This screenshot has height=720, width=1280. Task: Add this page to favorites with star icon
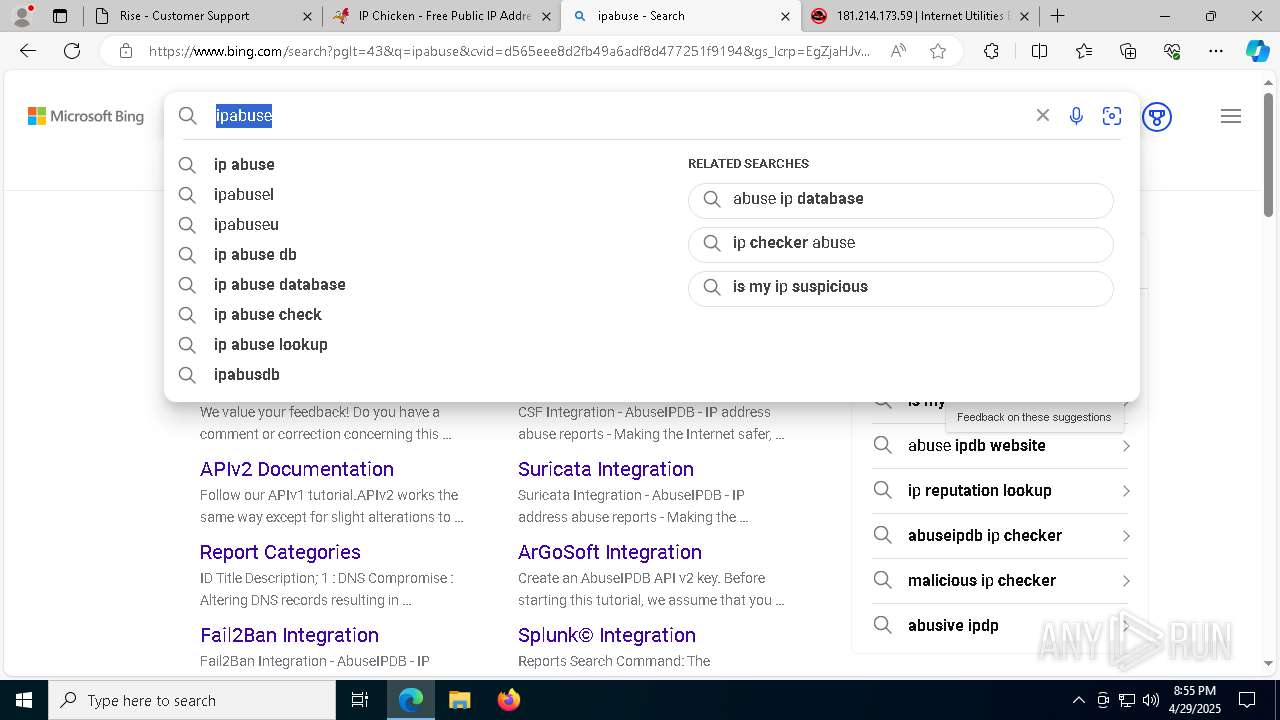click(x=938, y=51)
